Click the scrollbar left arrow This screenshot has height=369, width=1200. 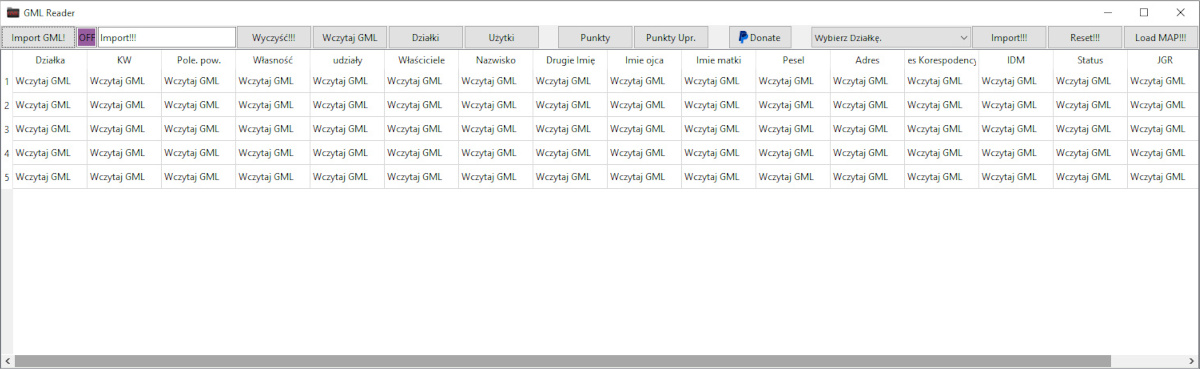pyautogui.click(x=7, y=360)
